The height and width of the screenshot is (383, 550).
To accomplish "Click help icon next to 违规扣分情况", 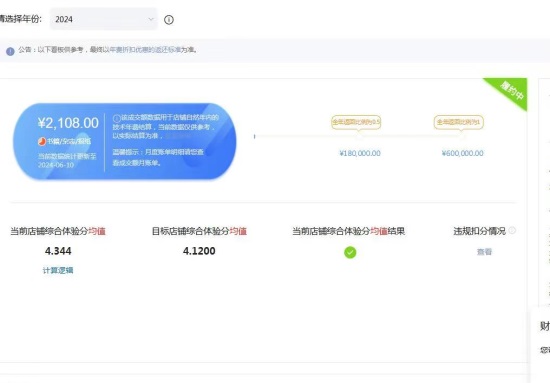I will pyautogui.click(x=512, y=230).
